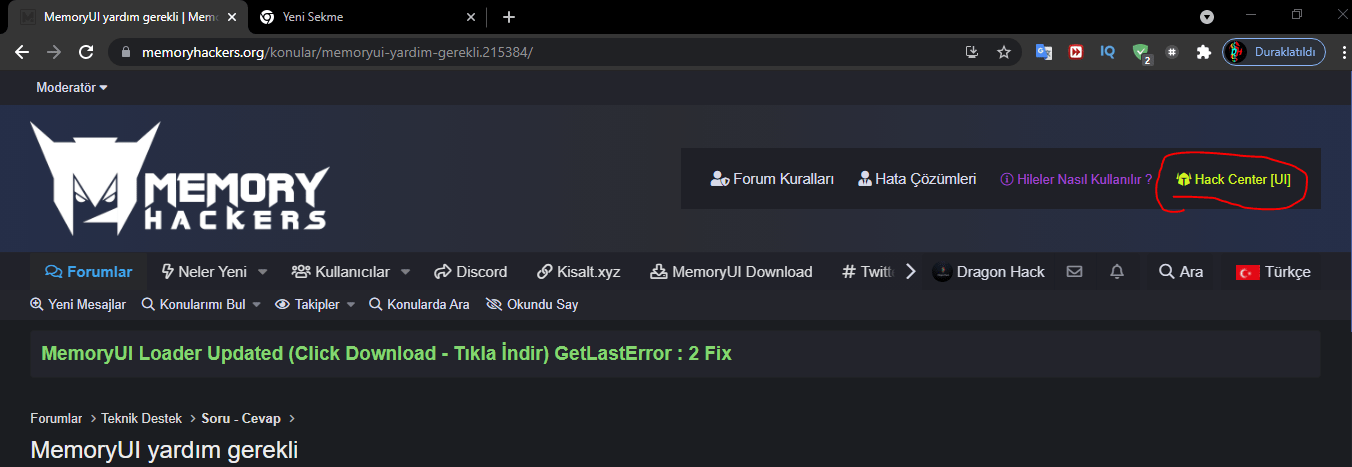The height and width of the screenshot is (467, 1352).
Task: Open the Extensions puzzle piece menu
Action: click(1204, 51)
